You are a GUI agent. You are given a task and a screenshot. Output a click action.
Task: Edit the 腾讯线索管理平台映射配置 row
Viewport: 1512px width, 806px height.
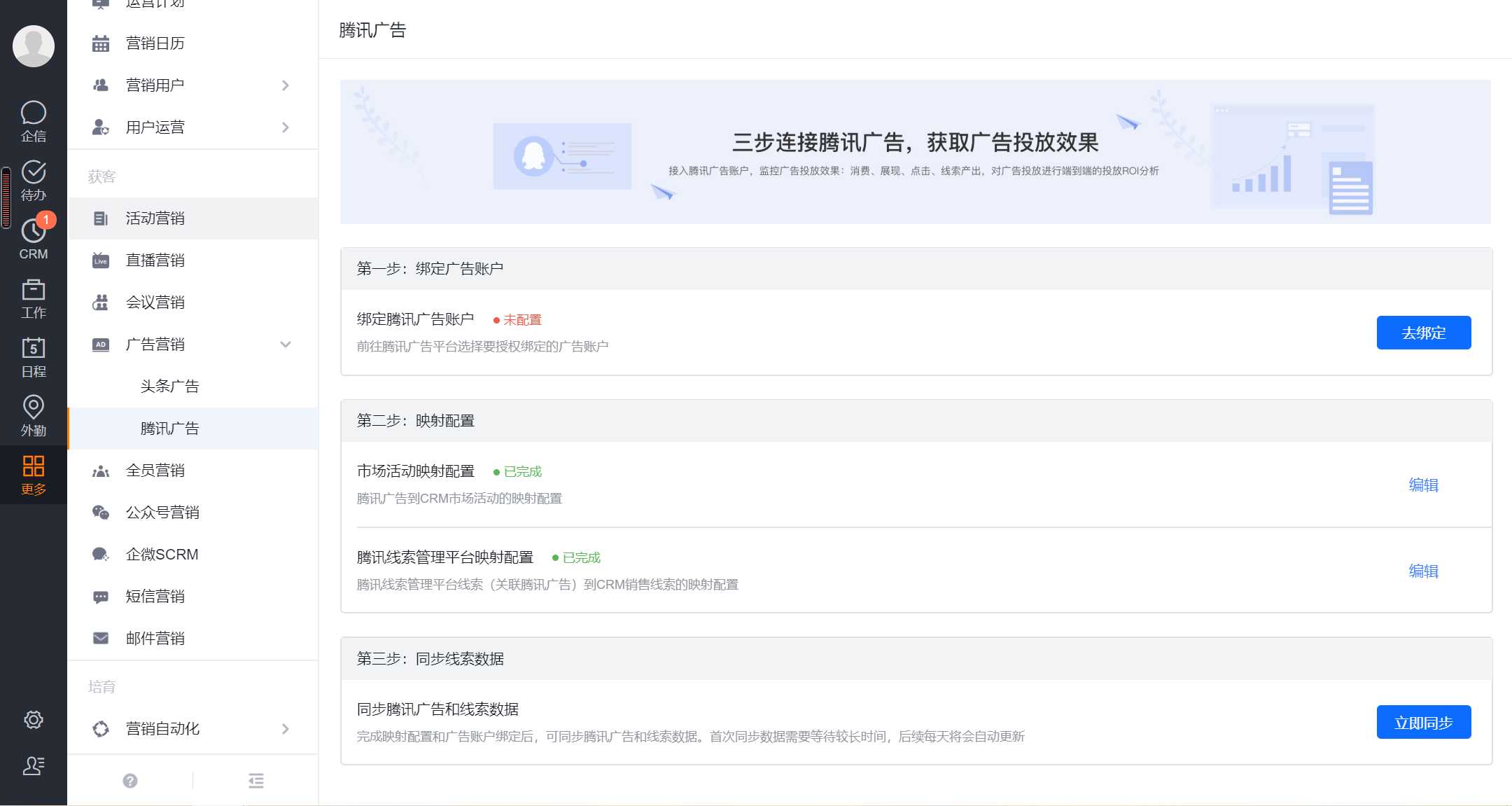coord(1423,571)
